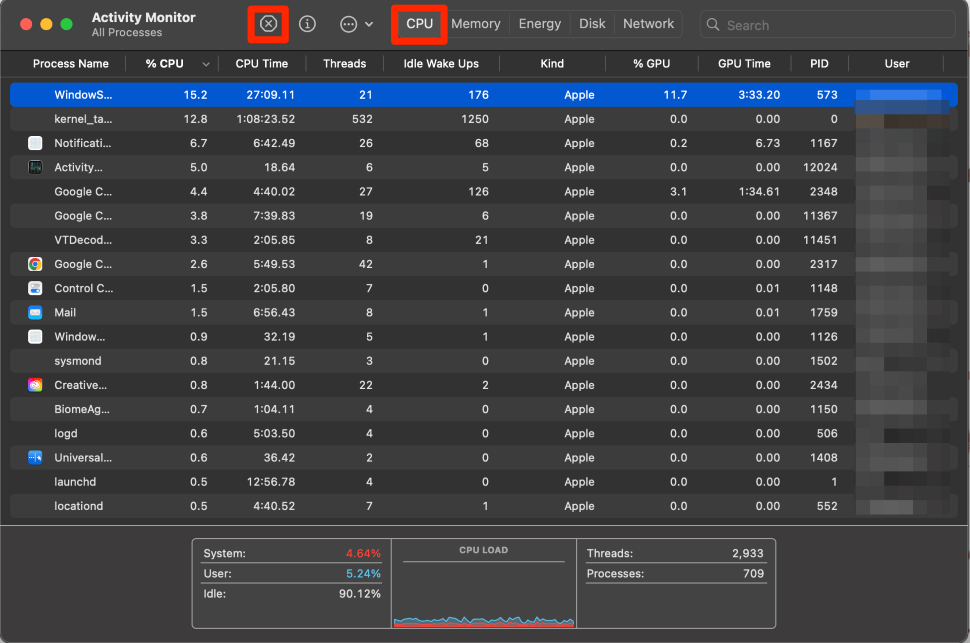Screen dimensions: 970x643
Task: Click the Creative Cloud process icon
Action: pyautogui.click(x=35, y=385)
